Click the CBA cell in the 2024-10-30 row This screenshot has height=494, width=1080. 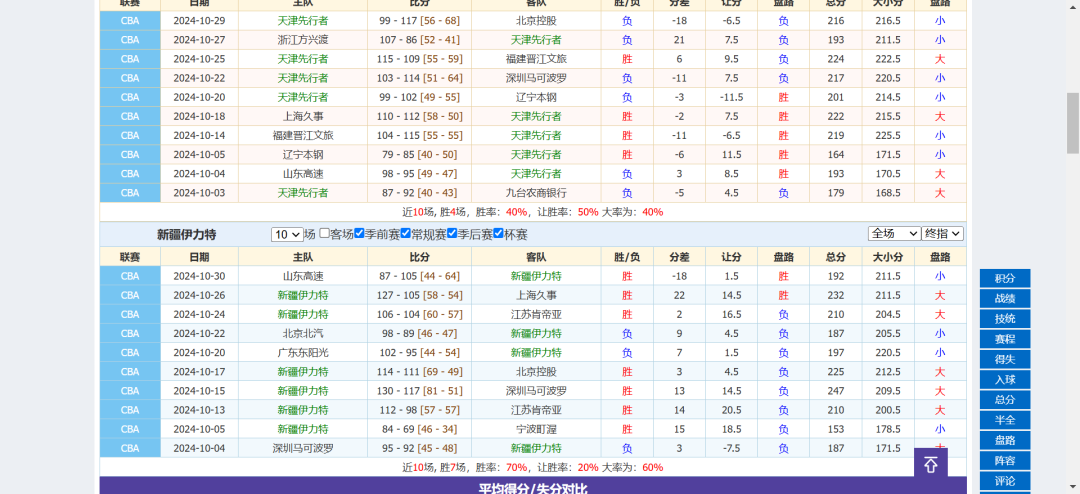coord(130,276)
